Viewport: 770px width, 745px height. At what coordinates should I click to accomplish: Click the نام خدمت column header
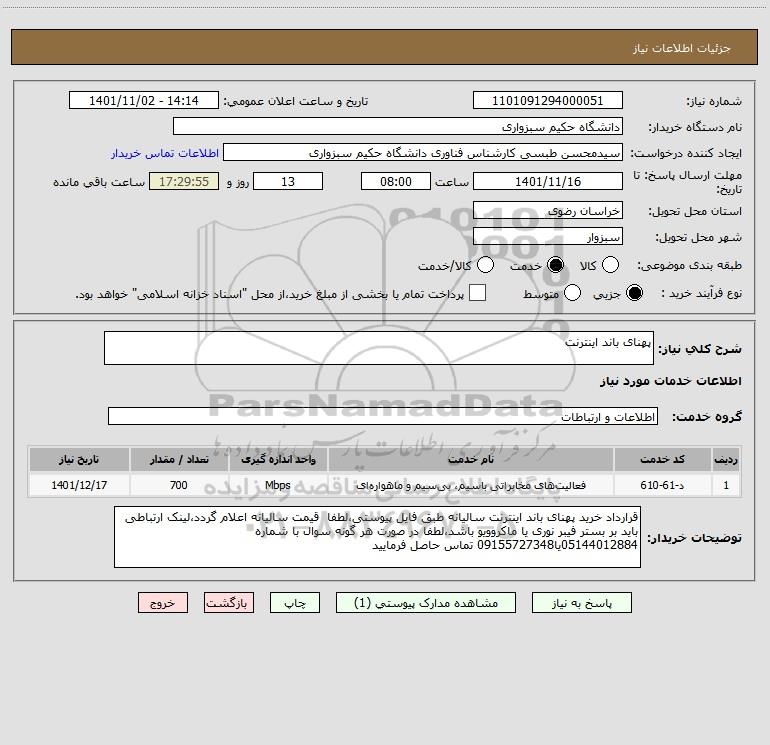tap(470, 459)
